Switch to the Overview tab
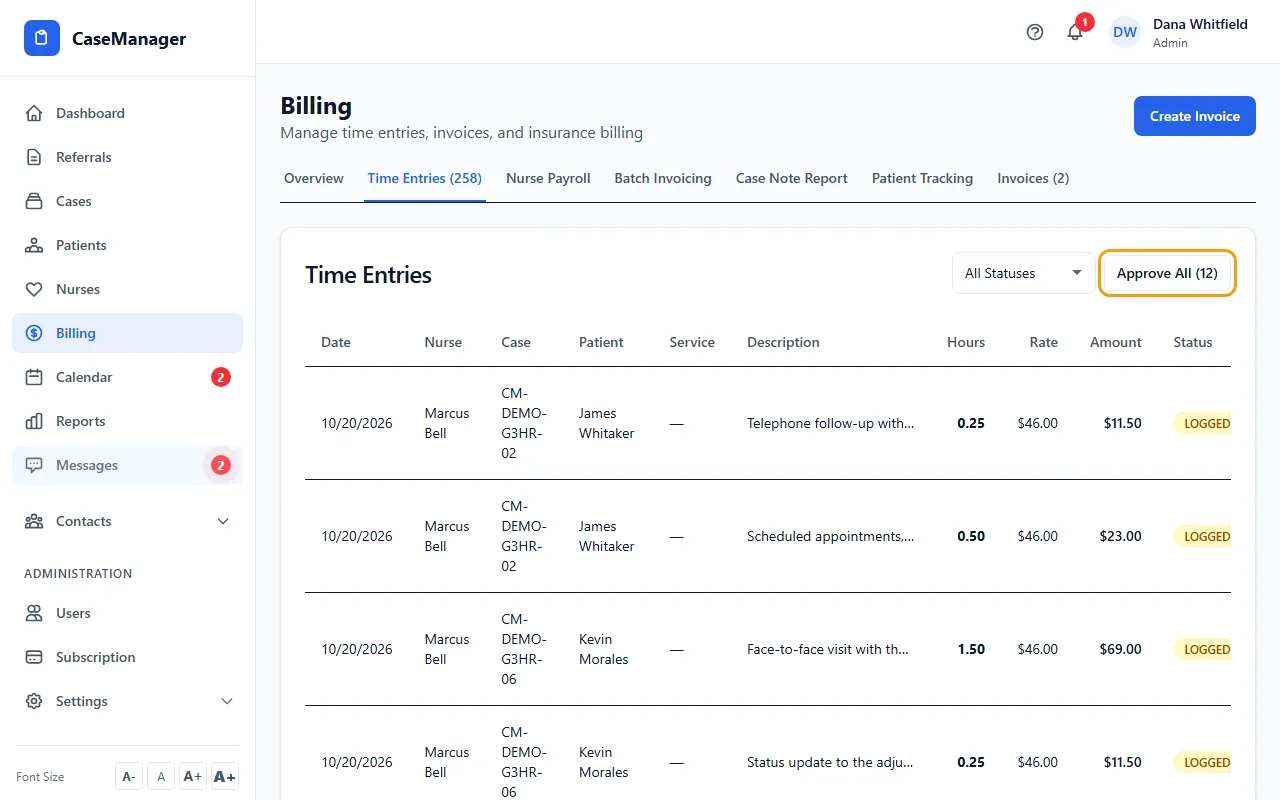1280x800 pixels. click(314, 178)
